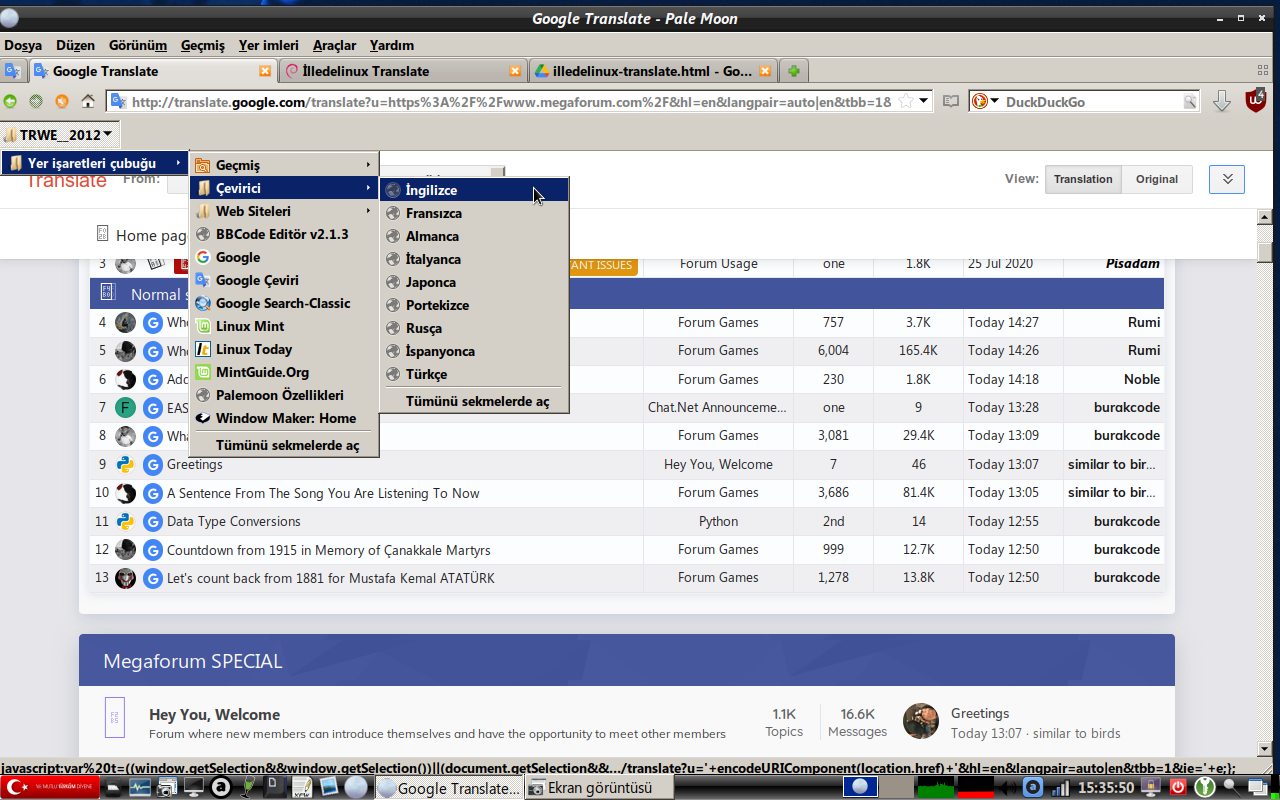This screenshot has width=1280, height=800.
Task: Open the search engine selector dropdown
Action: tap(986, 101)
